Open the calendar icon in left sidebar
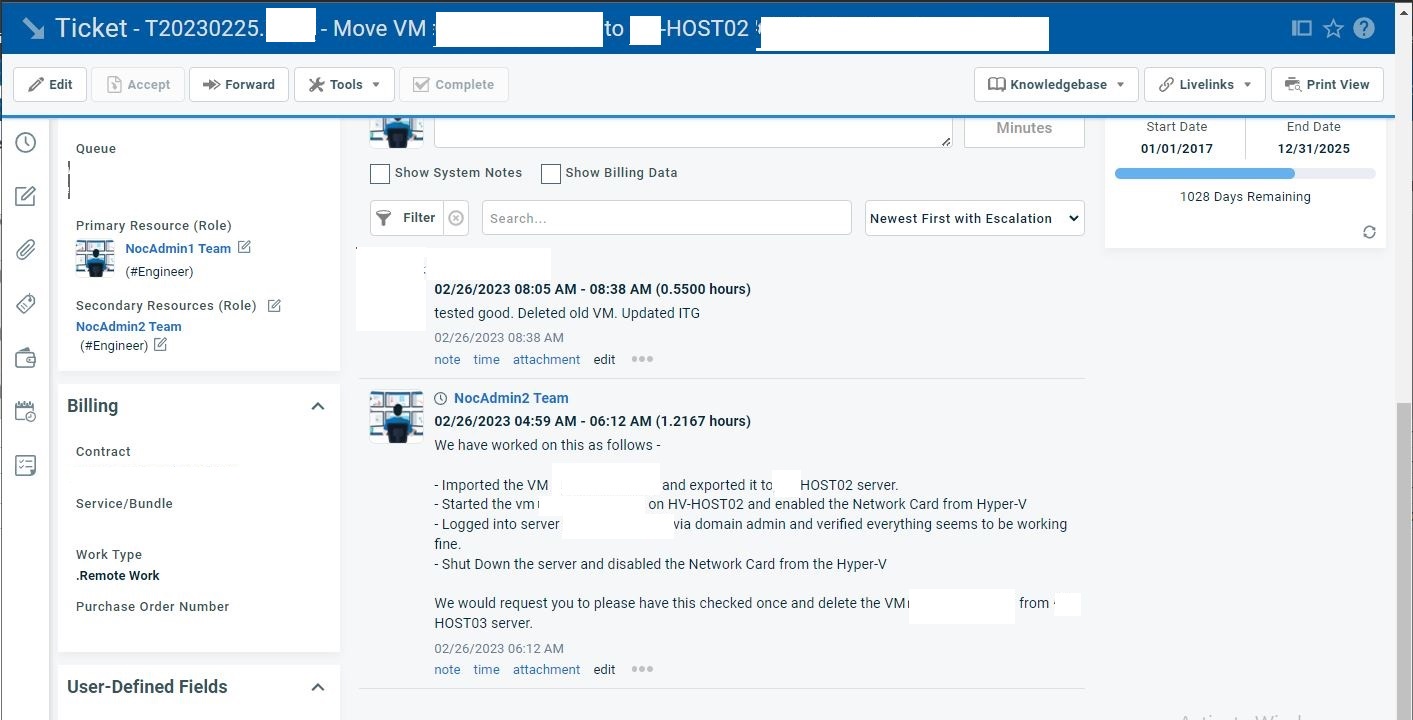1413x720 pixels. (26, 411)
